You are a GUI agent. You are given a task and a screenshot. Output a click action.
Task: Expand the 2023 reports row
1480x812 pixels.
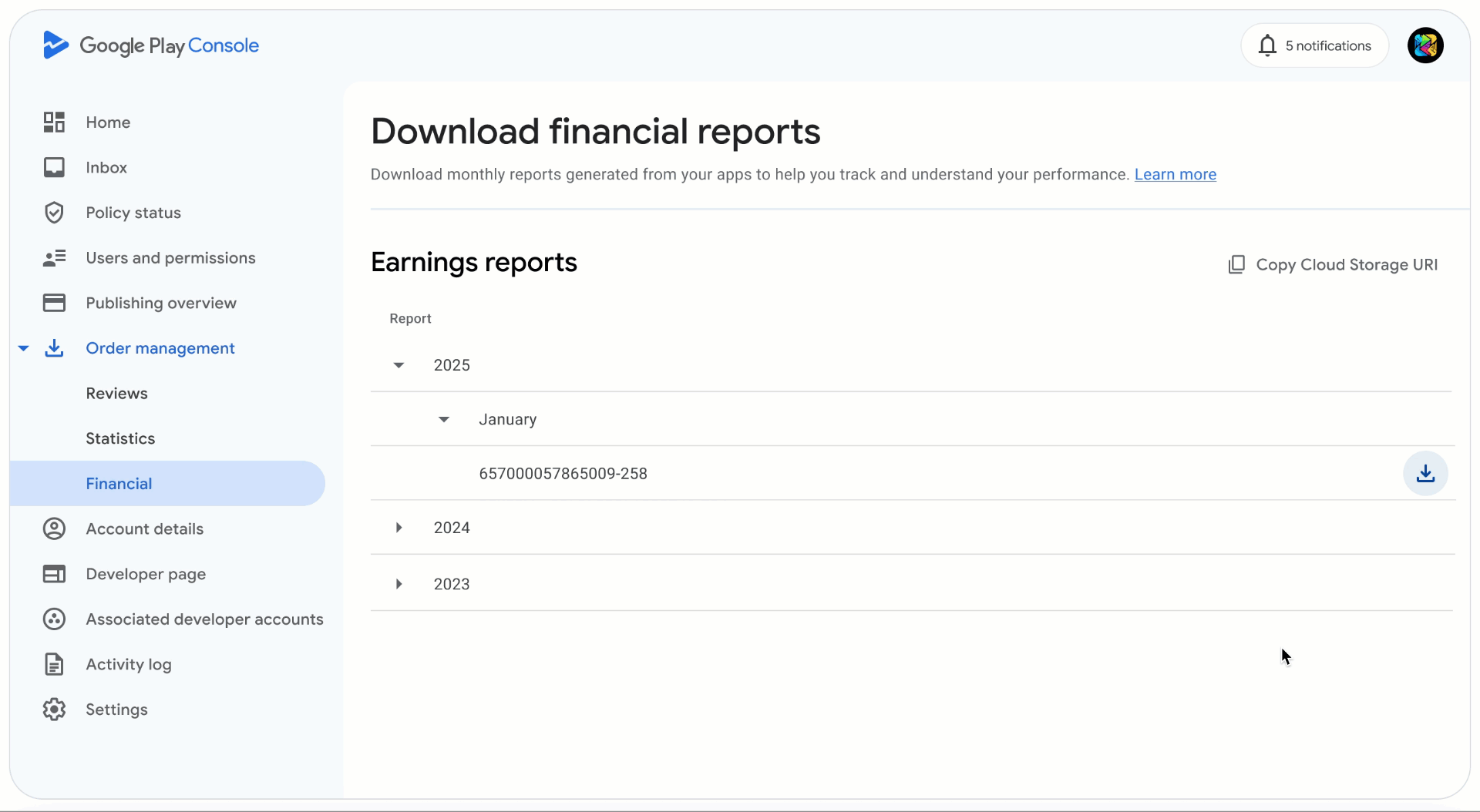(x=399, y=584)
